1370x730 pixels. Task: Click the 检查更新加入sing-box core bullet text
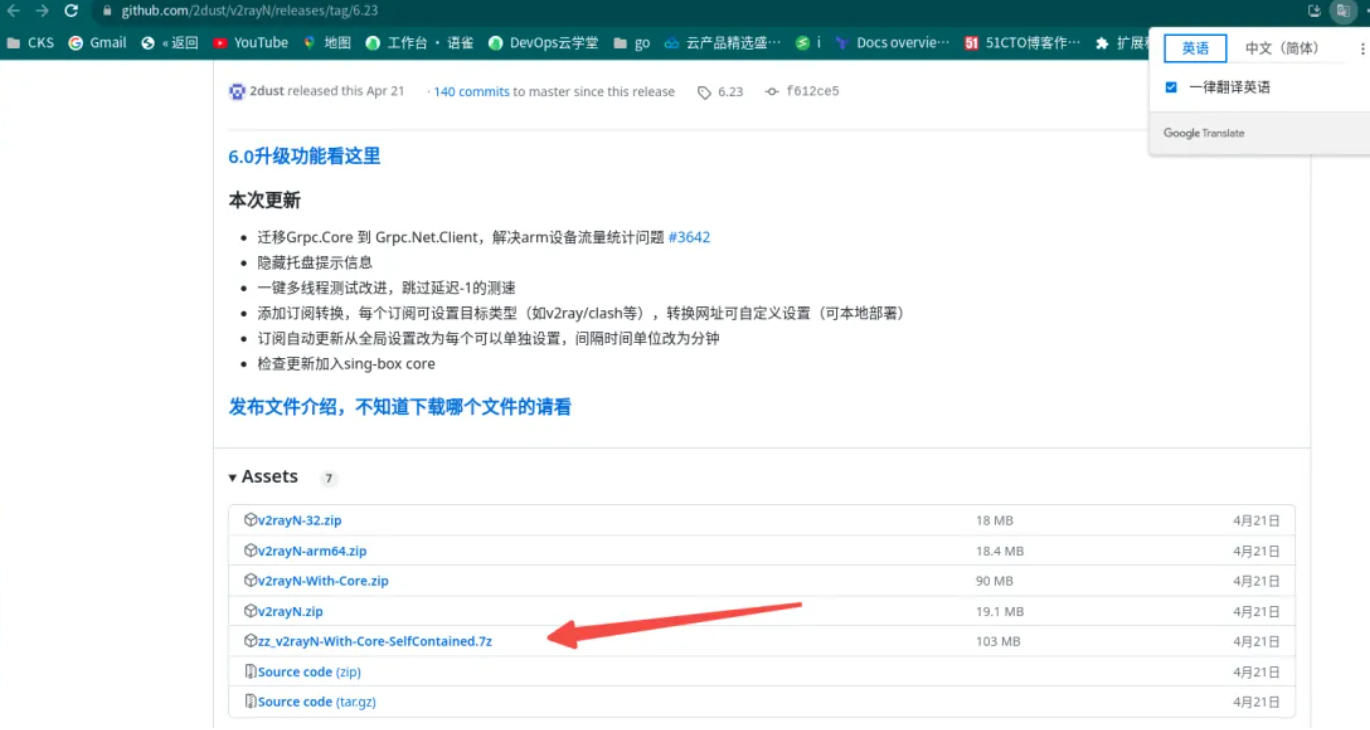click(346, 364)
